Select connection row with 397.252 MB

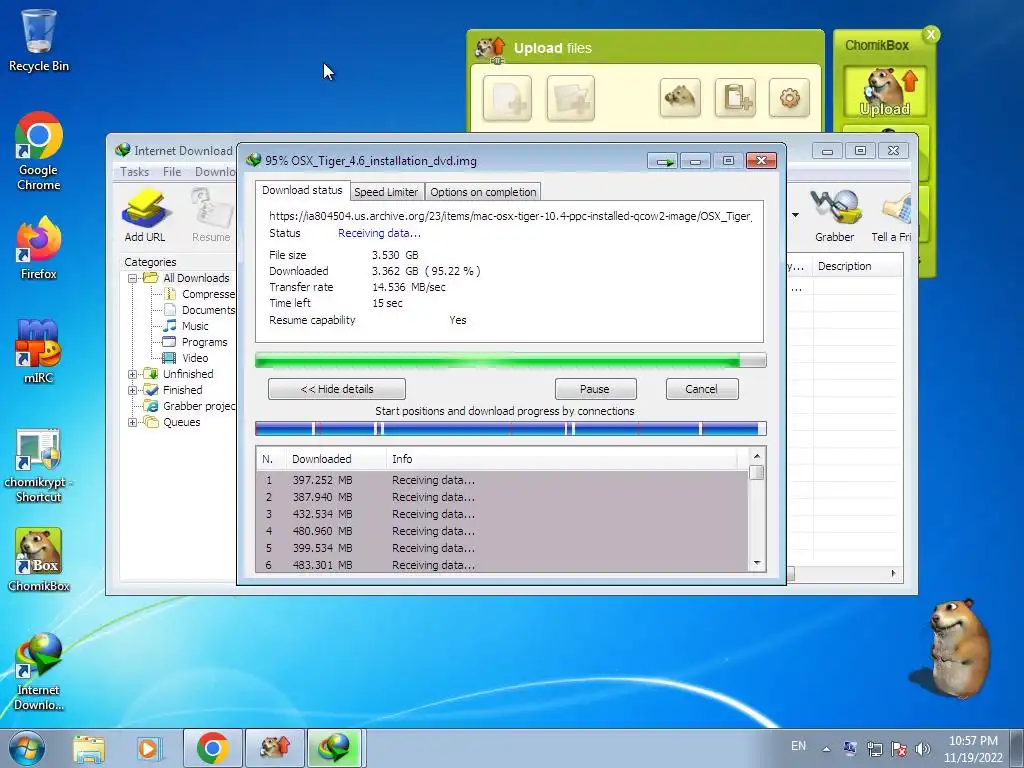[x=502, y=480]
